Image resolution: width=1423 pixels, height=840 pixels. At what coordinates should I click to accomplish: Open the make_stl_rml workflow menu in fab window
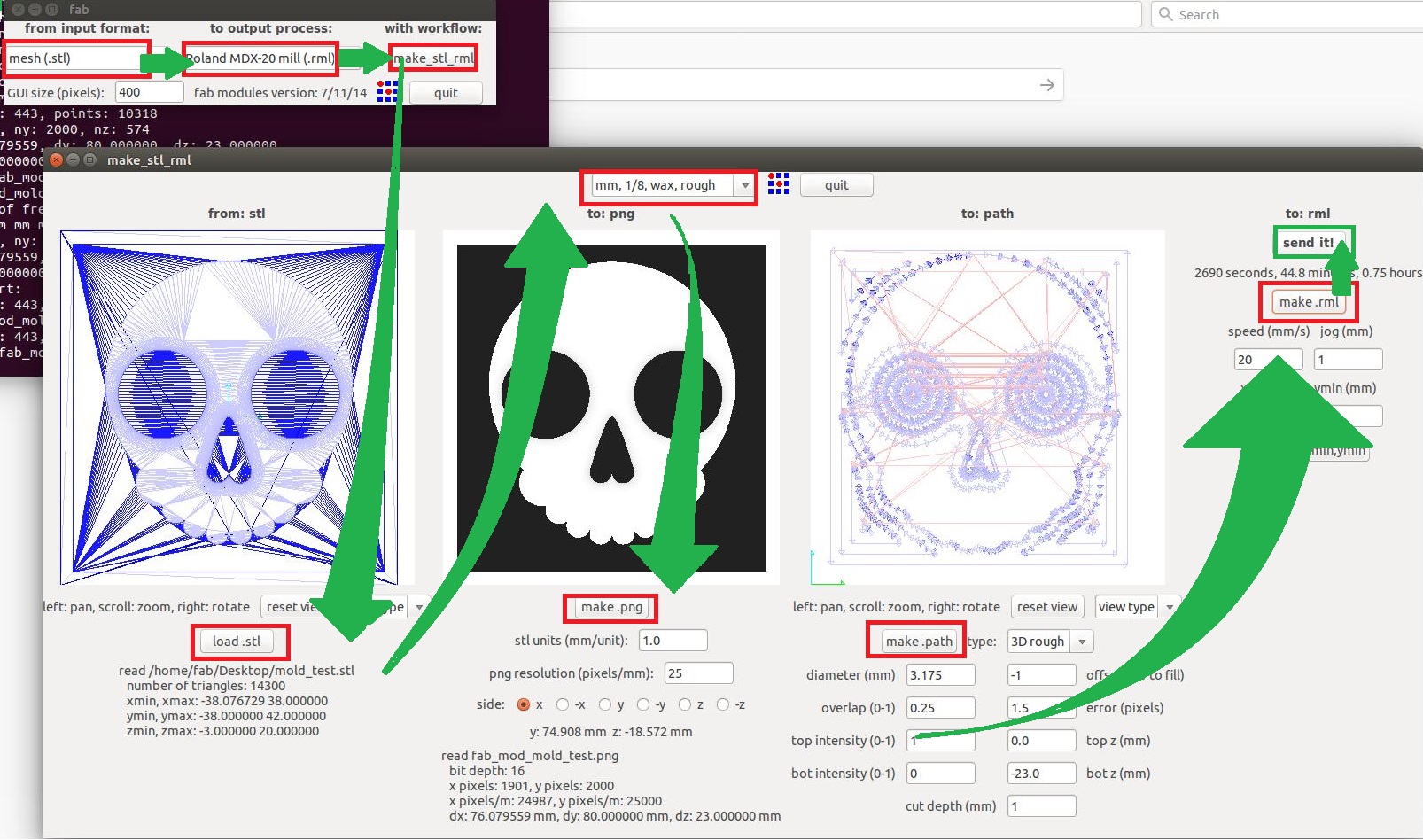434,58
